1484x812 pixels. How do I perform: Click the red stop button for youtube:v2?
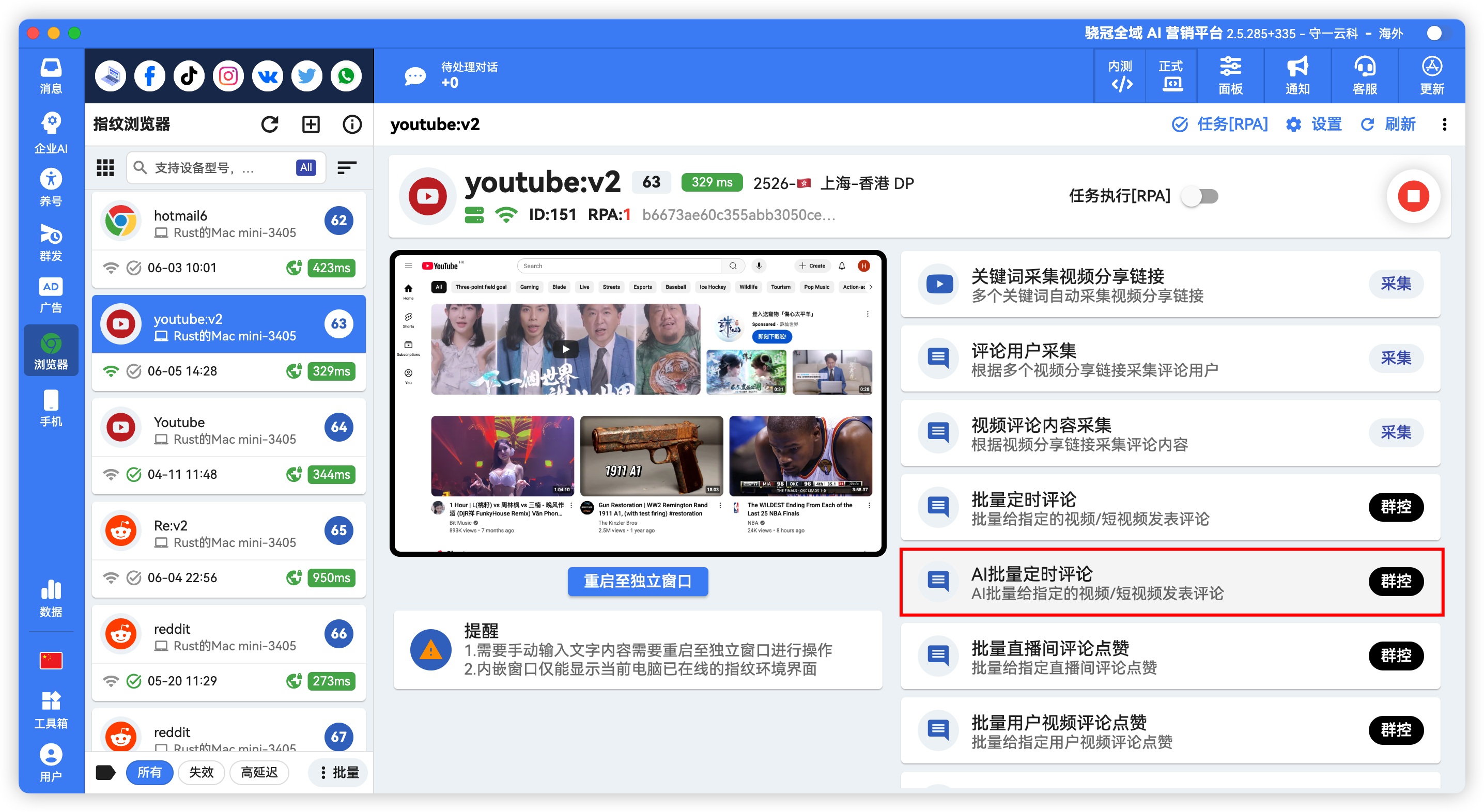coord(1413,196)
